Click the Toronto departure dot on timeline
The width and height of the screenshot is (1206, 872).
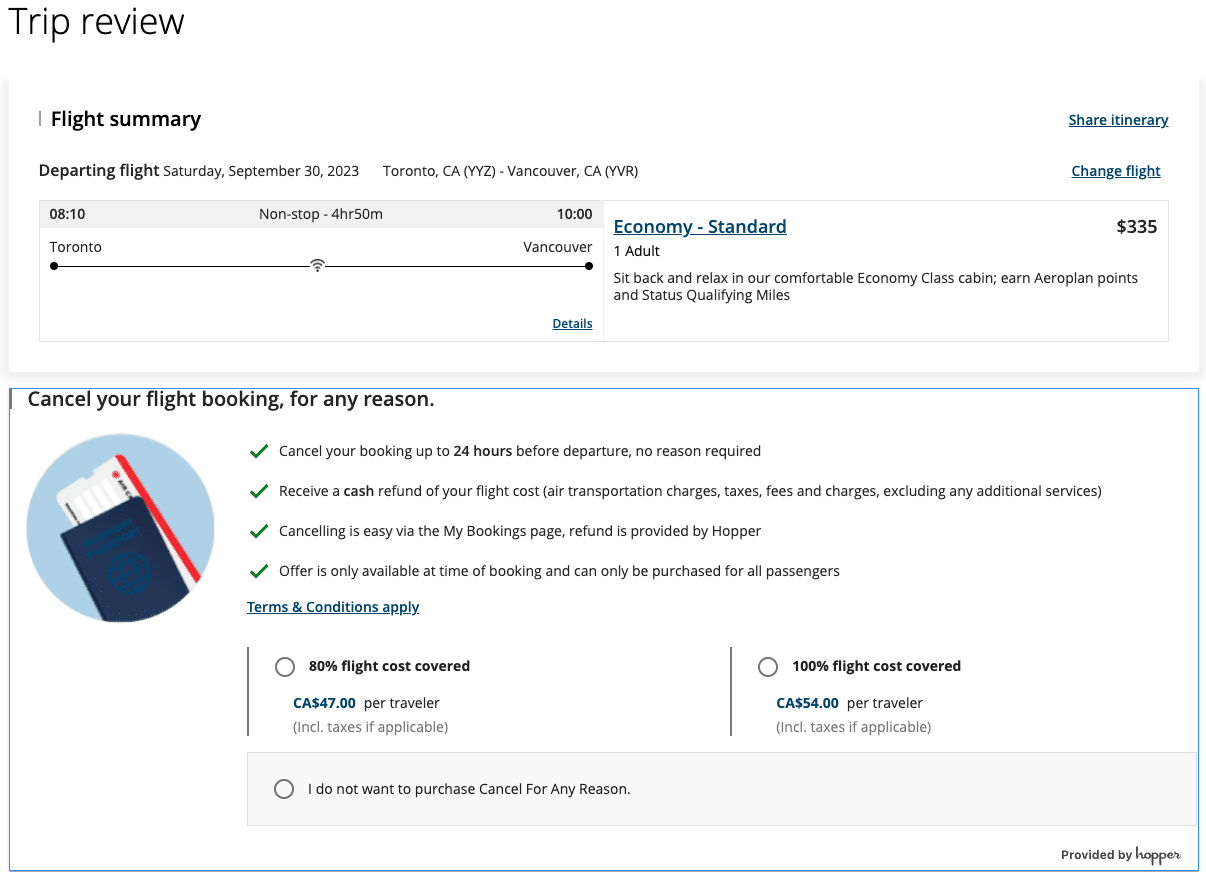point(54,266)
